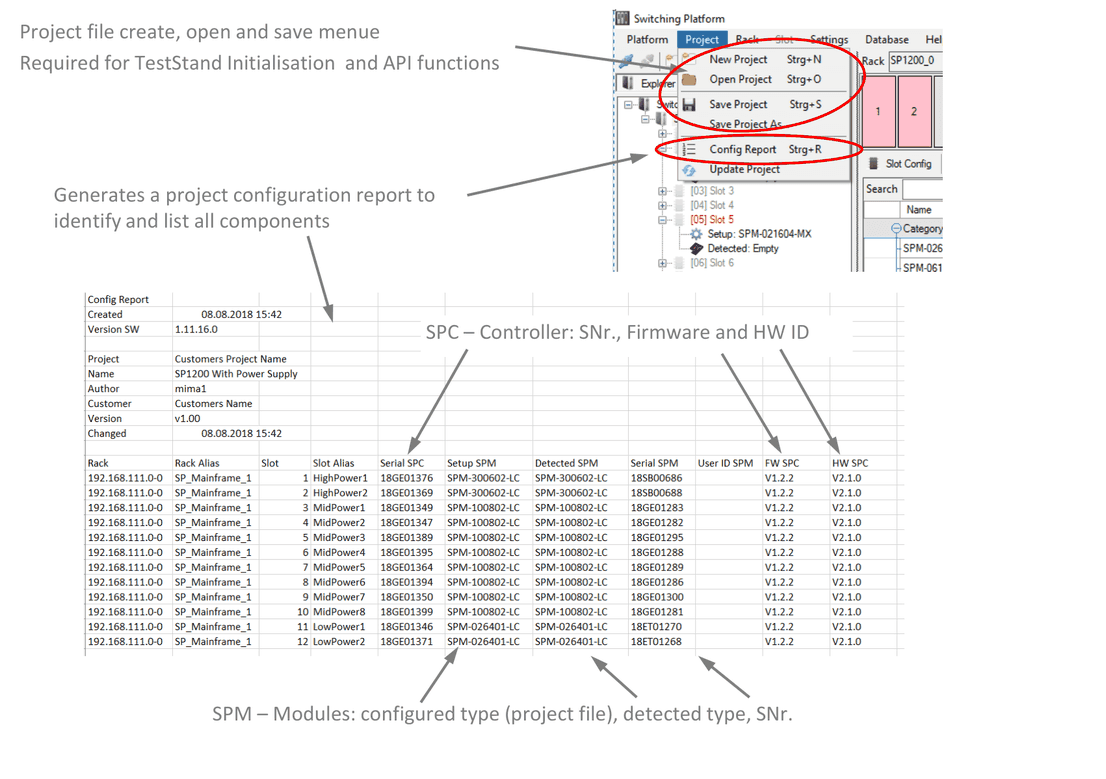1106x779 pixels.
Task: Click the refresh icon beside Update Project
Action: coord(689,169)
